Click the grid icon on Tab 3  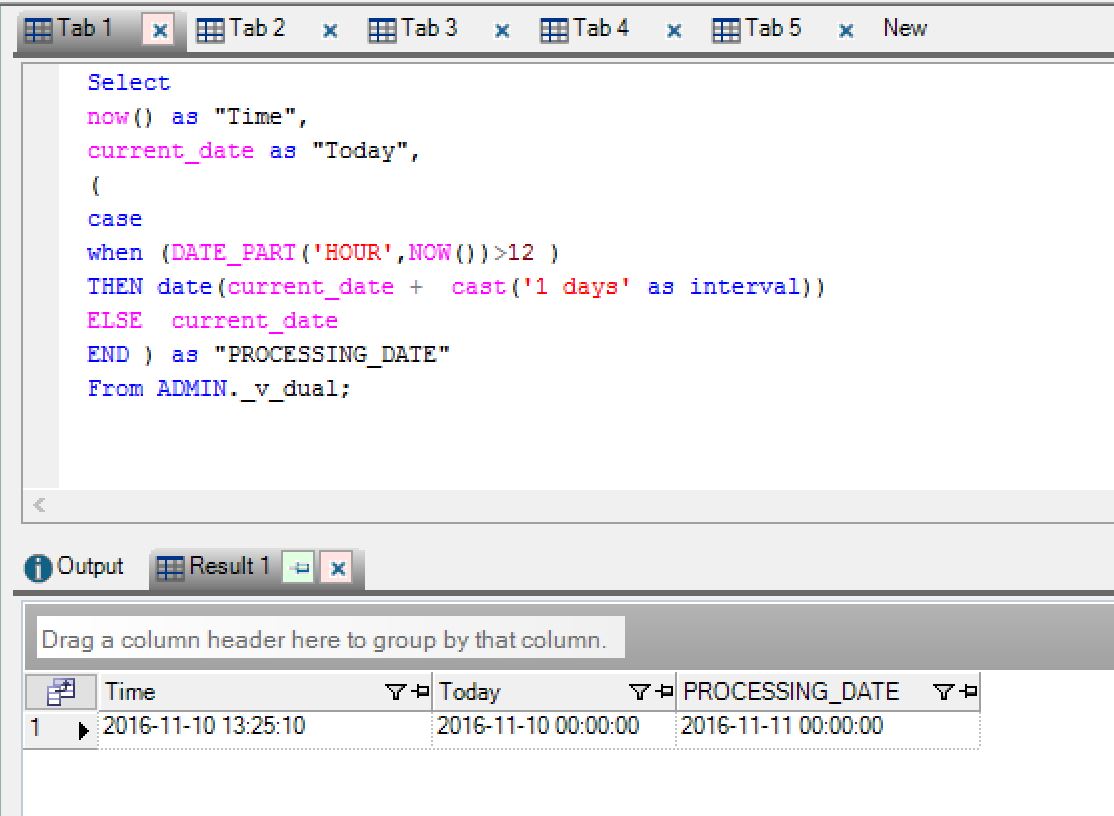(x=381, y=28)
